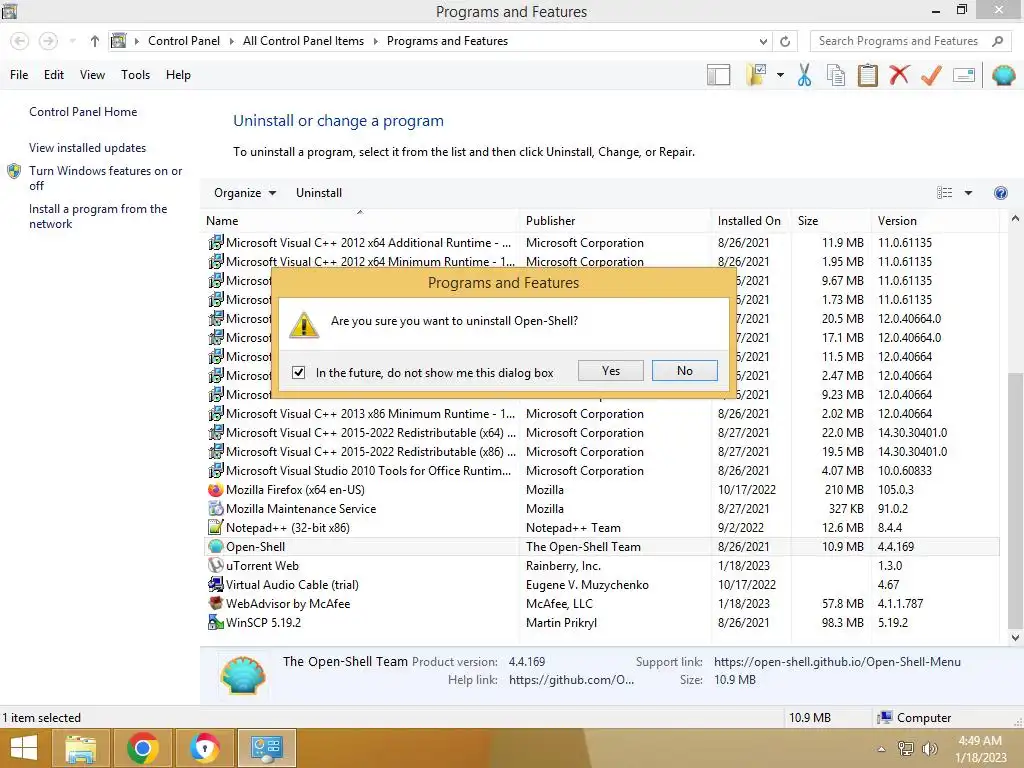Click Install a program from the network
Screen dimensions: 1024x768
click(98, 216)
